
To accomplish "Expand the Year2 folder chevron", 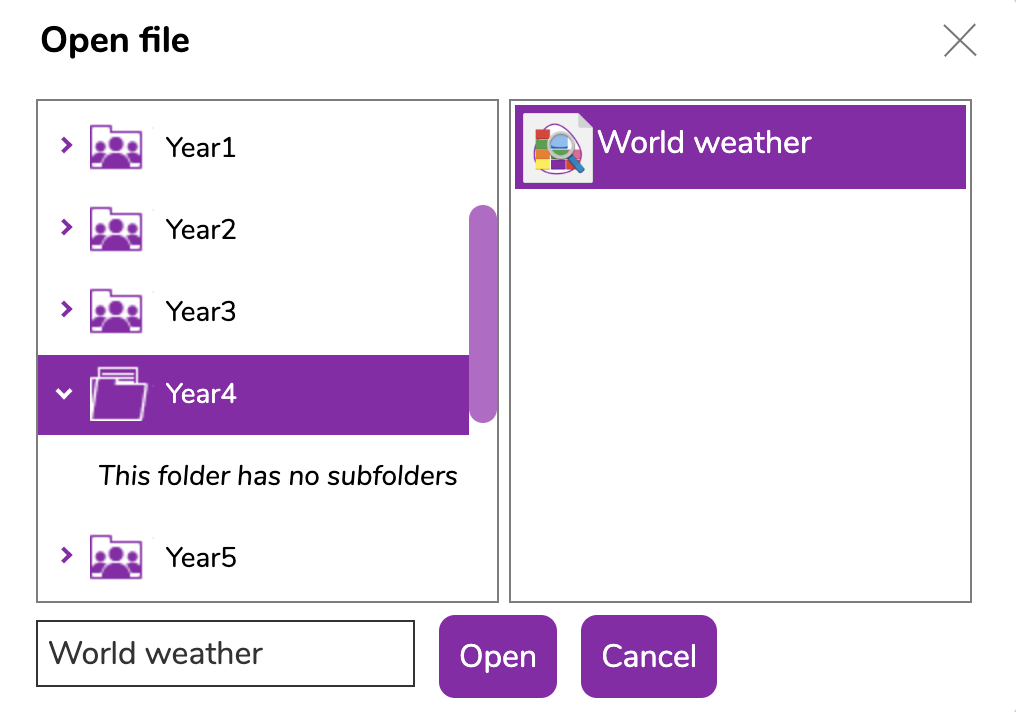I will tap(66, 228).
